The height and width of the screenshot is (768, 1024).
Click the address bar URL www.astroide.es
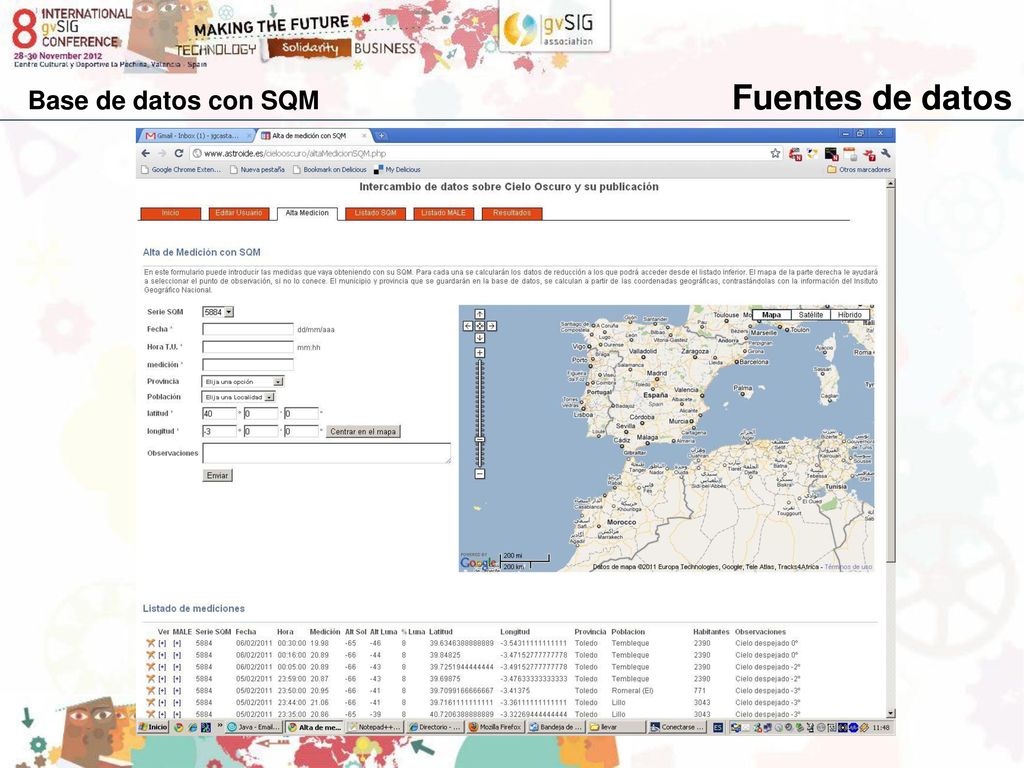click(x=294, y=153)
